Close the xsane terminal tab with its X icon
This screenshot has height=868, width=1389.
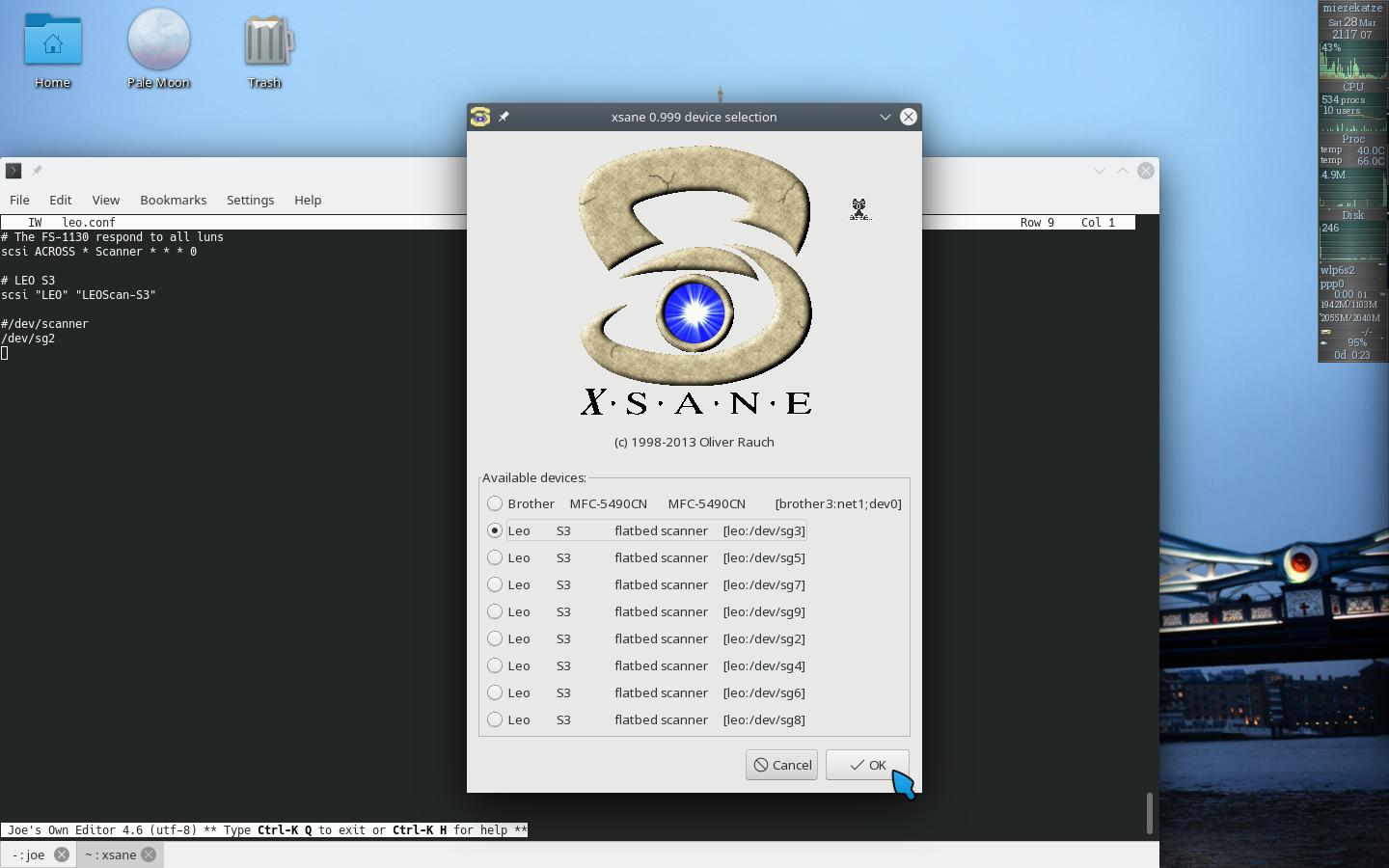149,854
